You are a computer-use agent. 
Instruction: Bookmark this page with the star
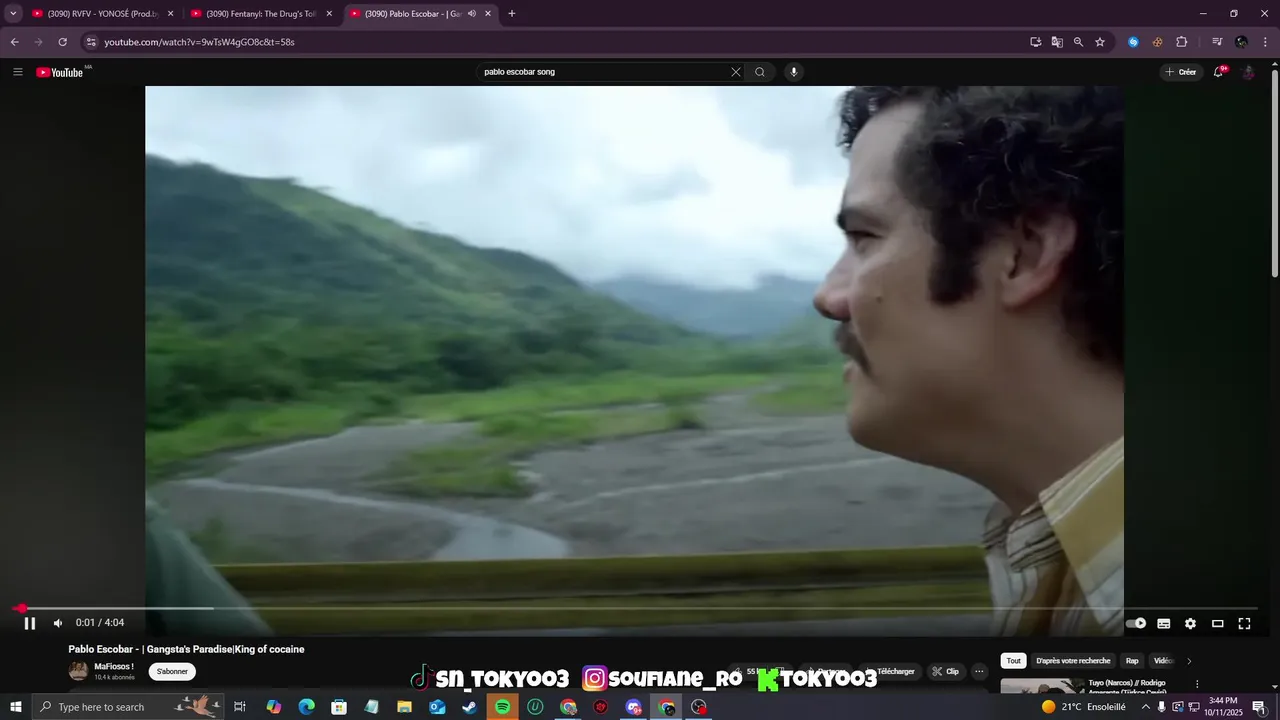point(1100,42)
